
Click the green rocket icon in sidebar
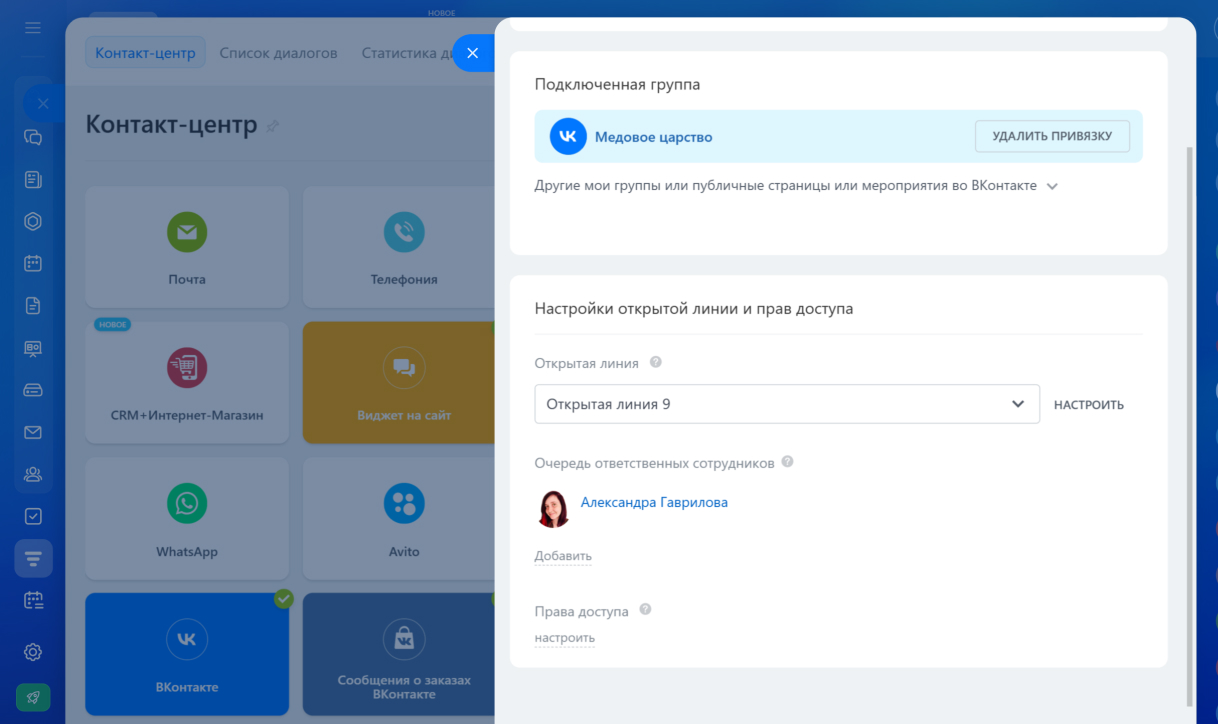coord(33,697)
